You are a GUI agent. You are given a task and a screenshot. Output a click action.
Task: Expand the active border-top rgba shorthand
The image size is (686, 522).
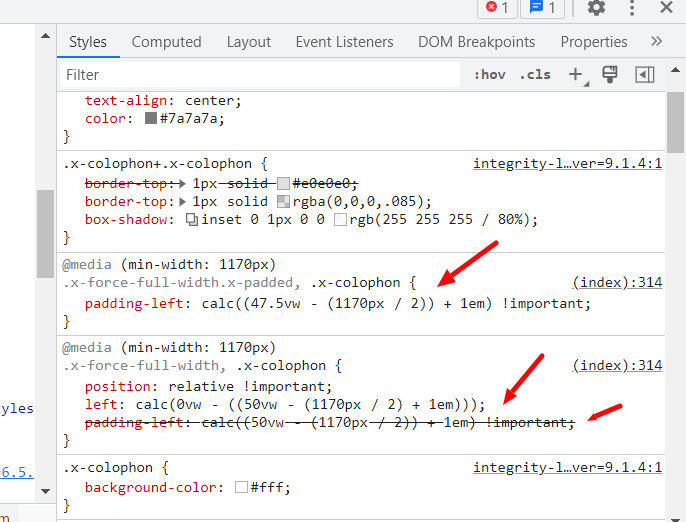182,201
